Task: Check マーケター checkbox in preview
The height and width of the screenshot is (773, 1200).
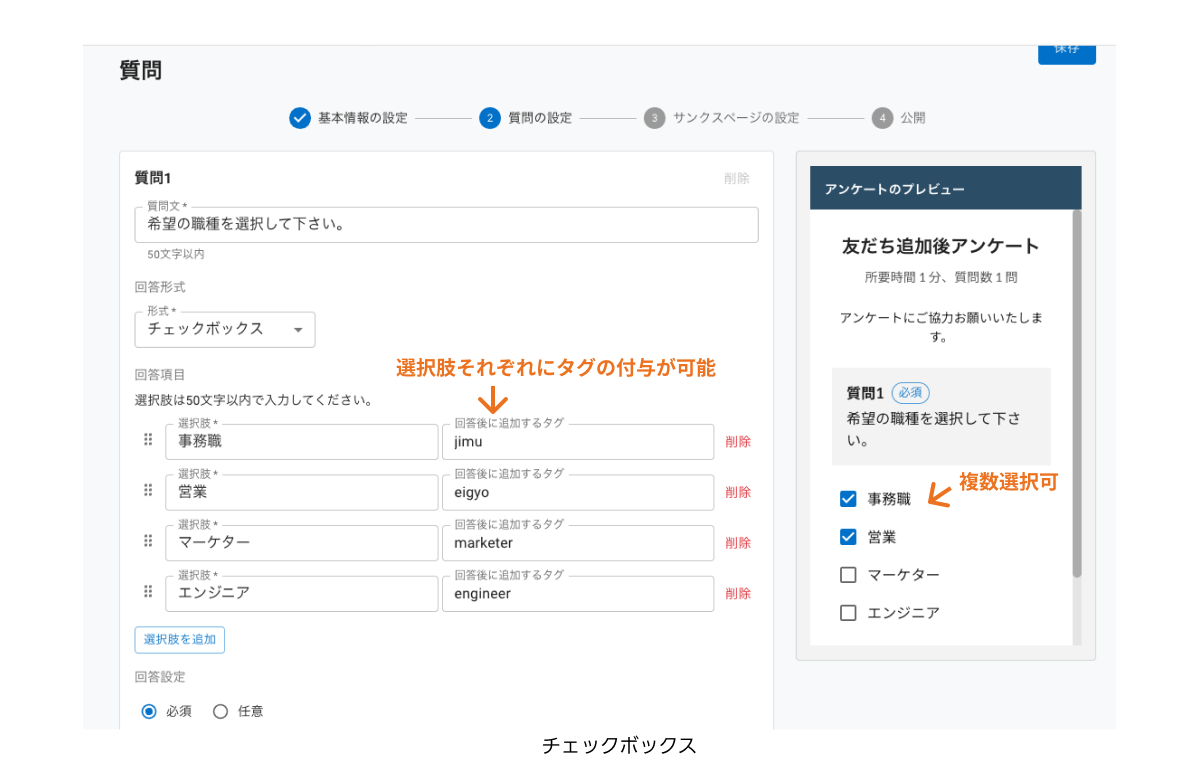Action: tap(848, 575)
